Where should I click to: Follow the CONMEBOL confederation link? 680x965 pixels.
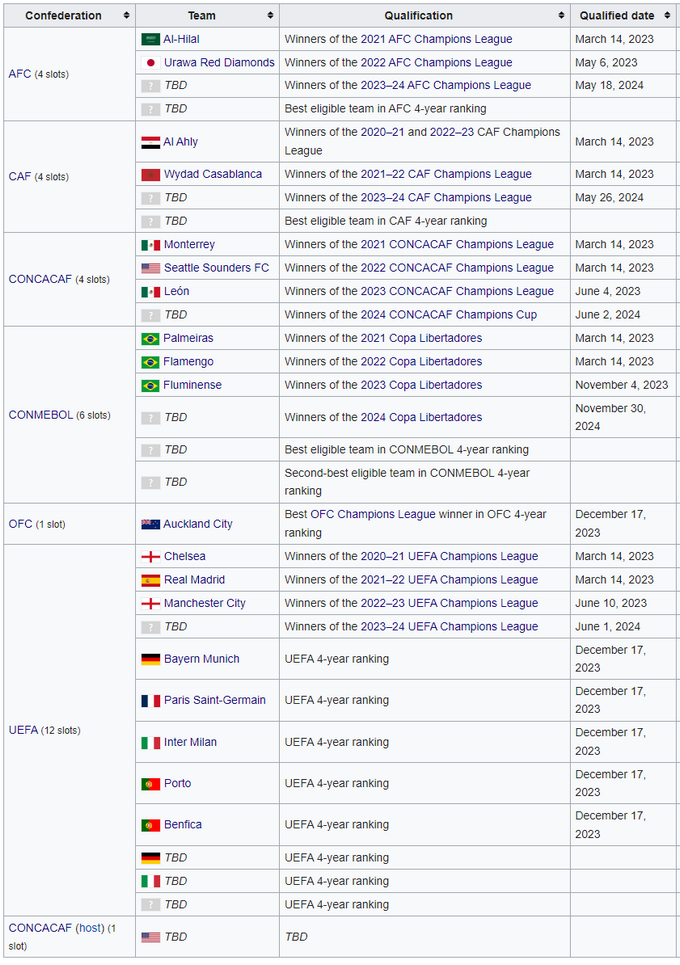point(40,415)
